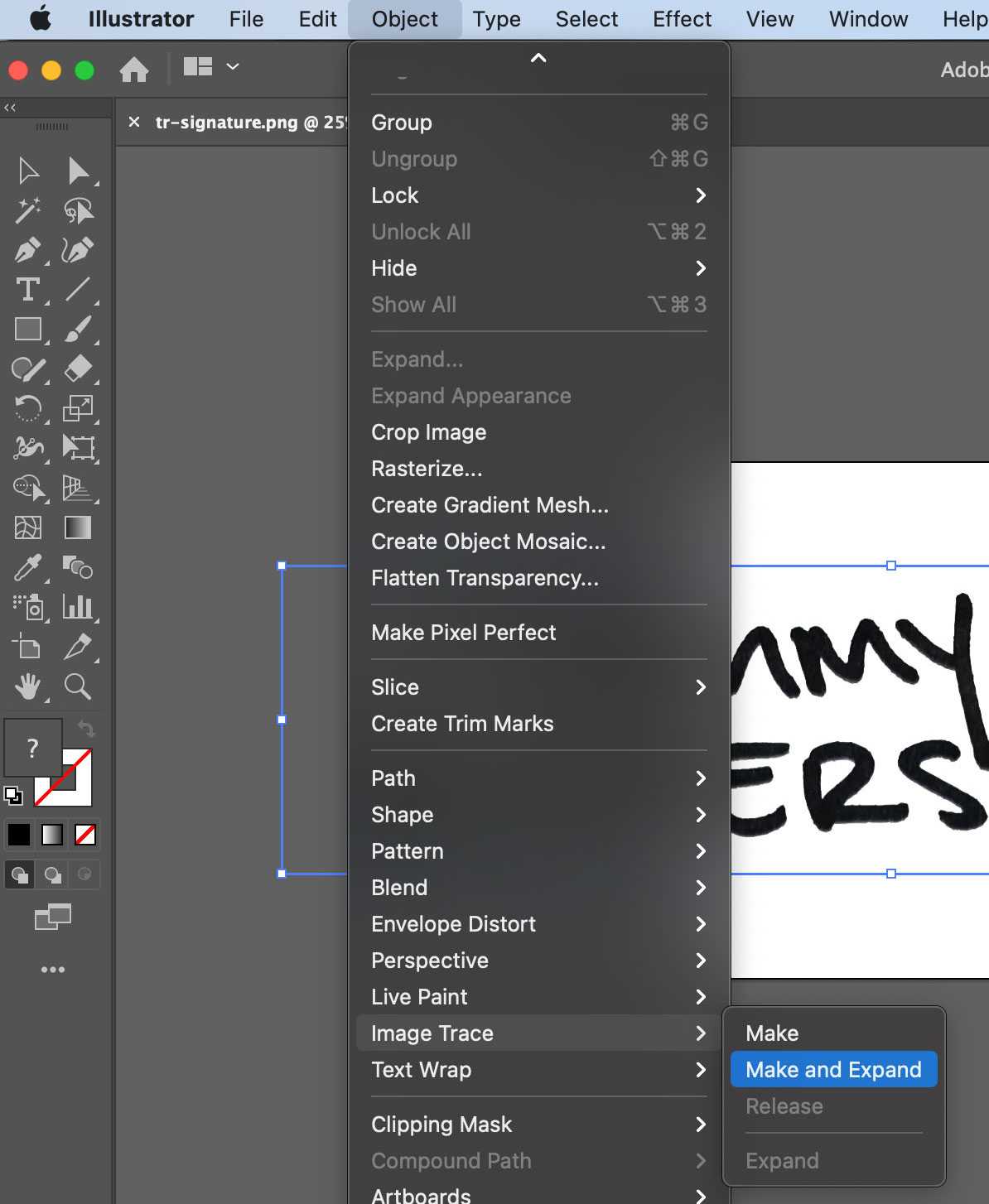Open the Change Screen Mode button
Screen dimensions: 989x1204
53,917
